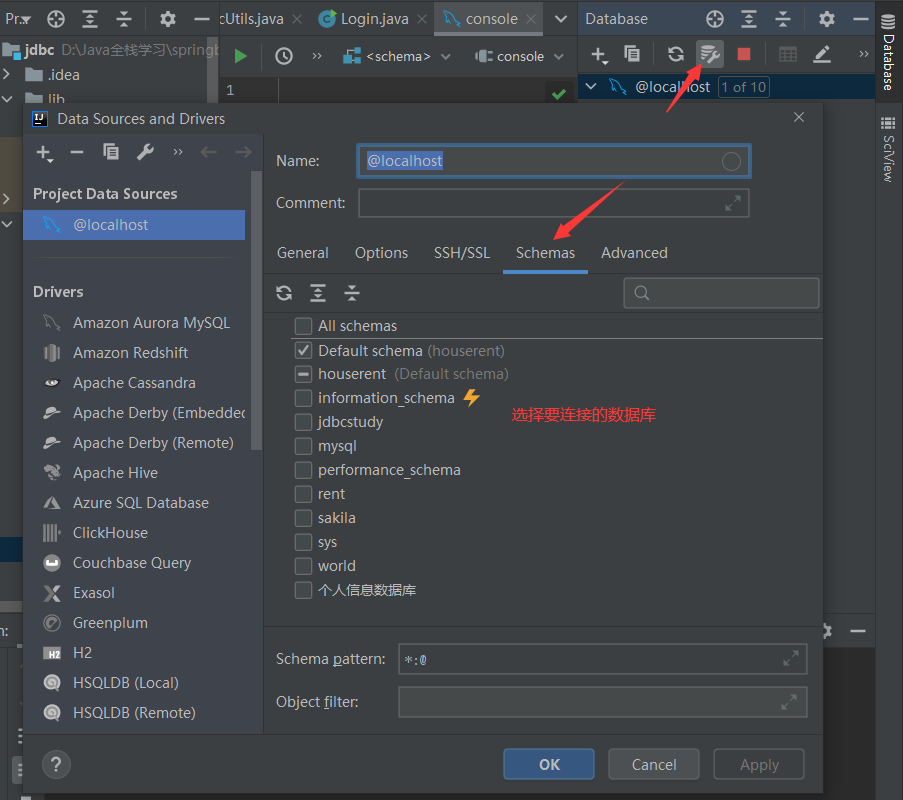This screenshot has width=903, height=800.
Task: Click edit source pencil icon in Database toolbar
Action: (x=822, y=54)
